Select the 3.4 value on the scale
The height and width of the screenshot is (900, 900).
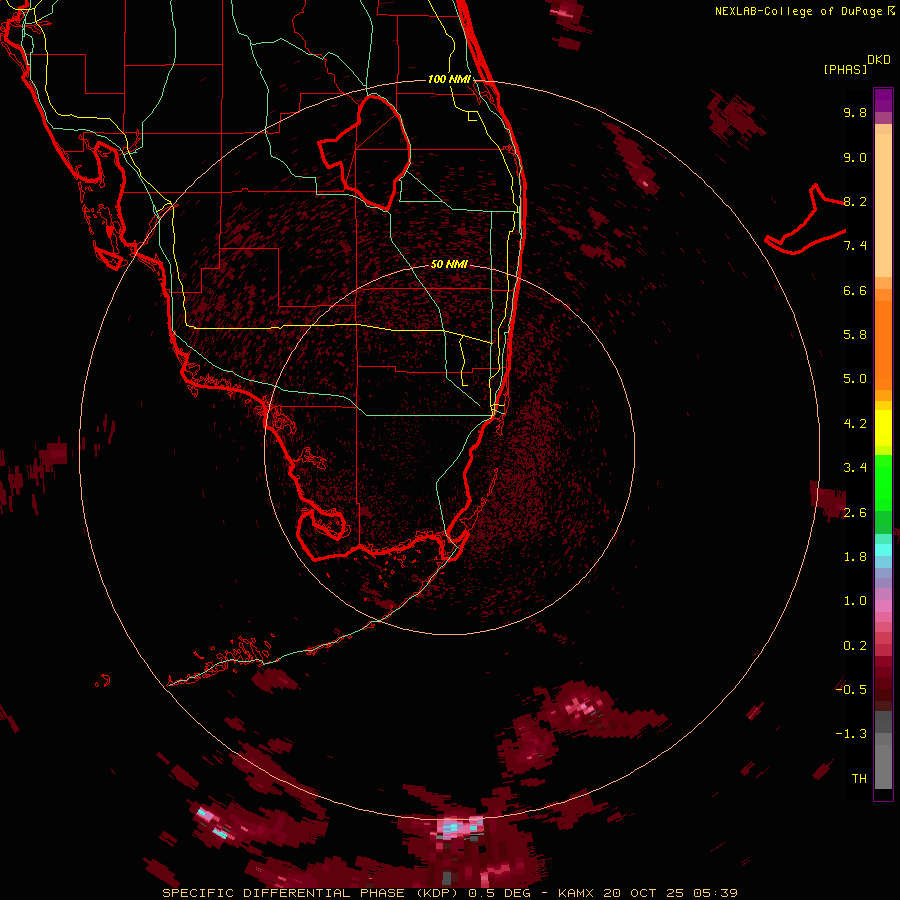click(855, 468)
